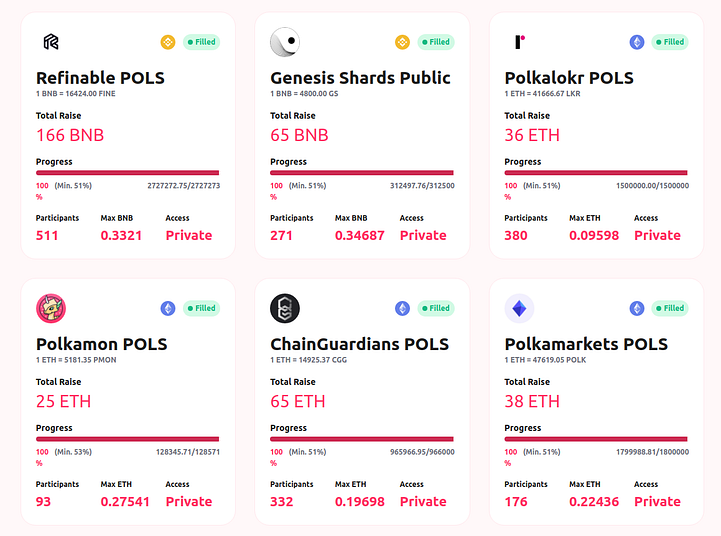Open the Genesis Shards Public title
Viewport: 721px width, 536px height.
pos(360,78)
